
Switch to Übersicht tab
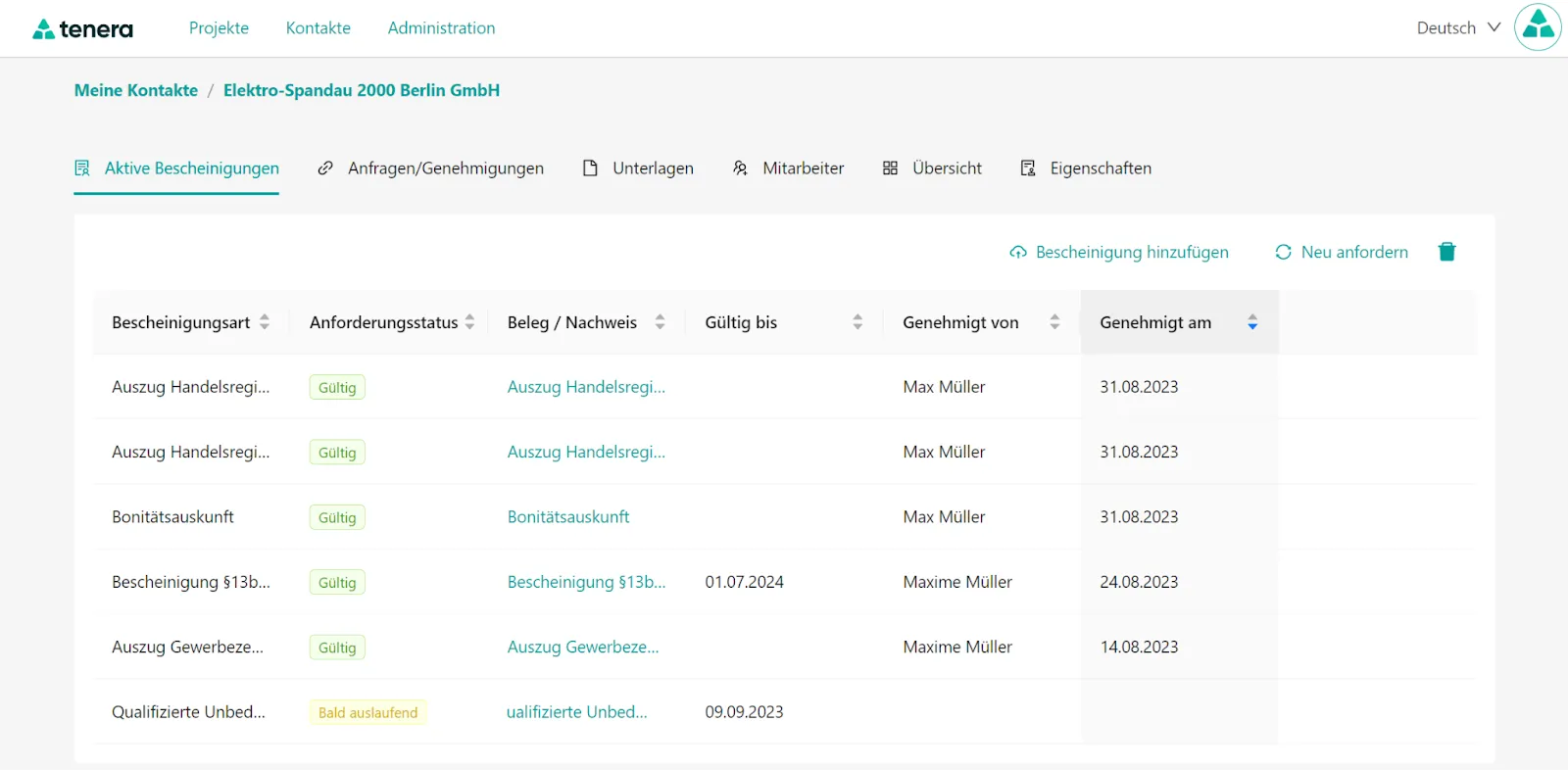coord(932,168)
